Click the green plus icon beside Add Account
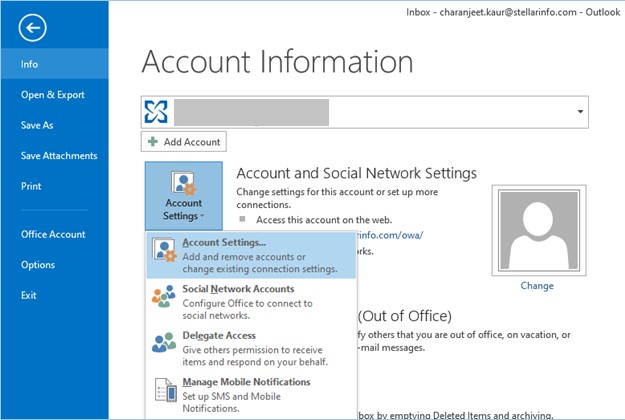The width and height of the screenshot is (625, 420). (153, 141)
